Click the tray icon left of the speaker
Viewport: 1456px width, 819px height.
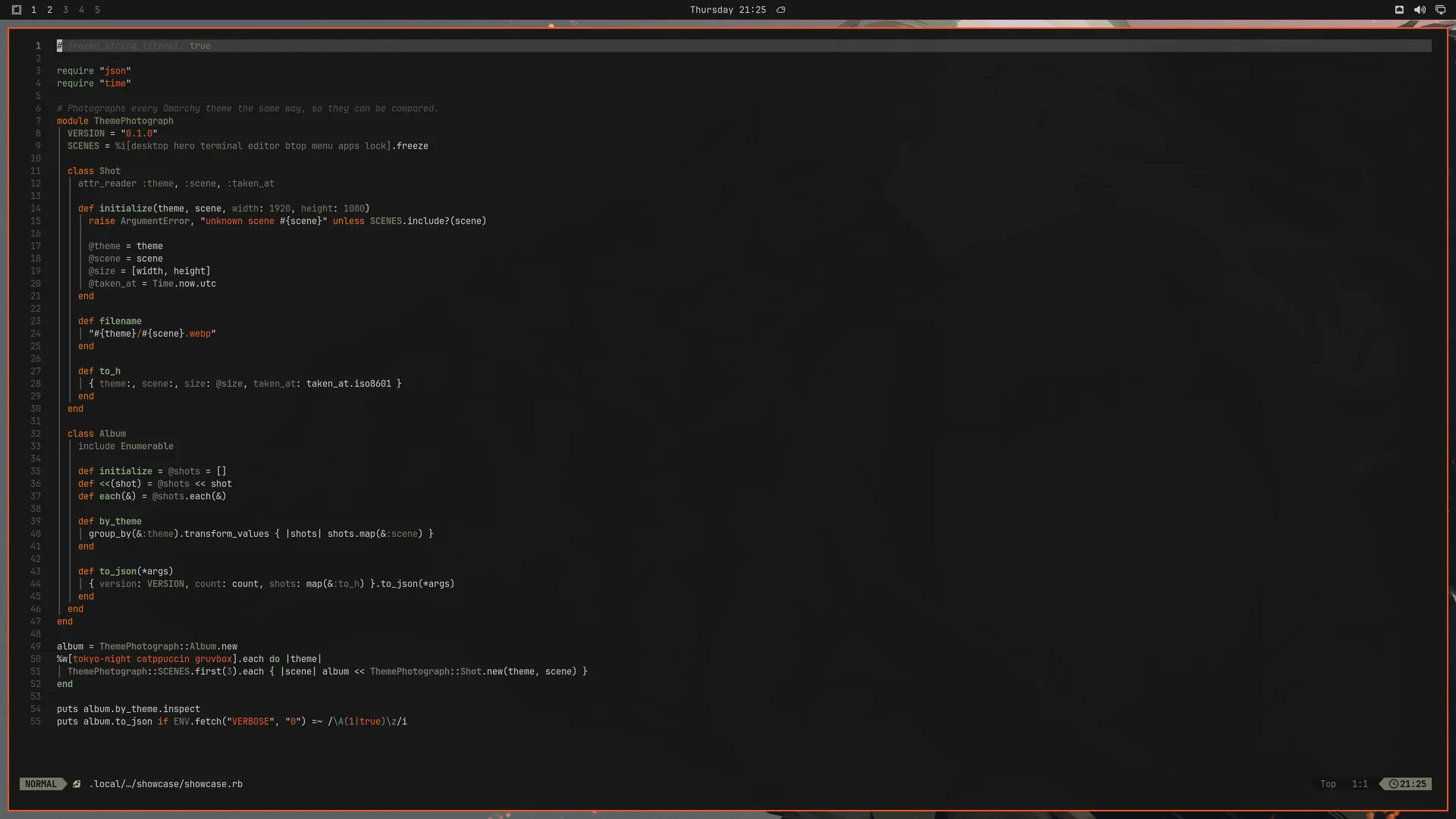pos(1399,10)
